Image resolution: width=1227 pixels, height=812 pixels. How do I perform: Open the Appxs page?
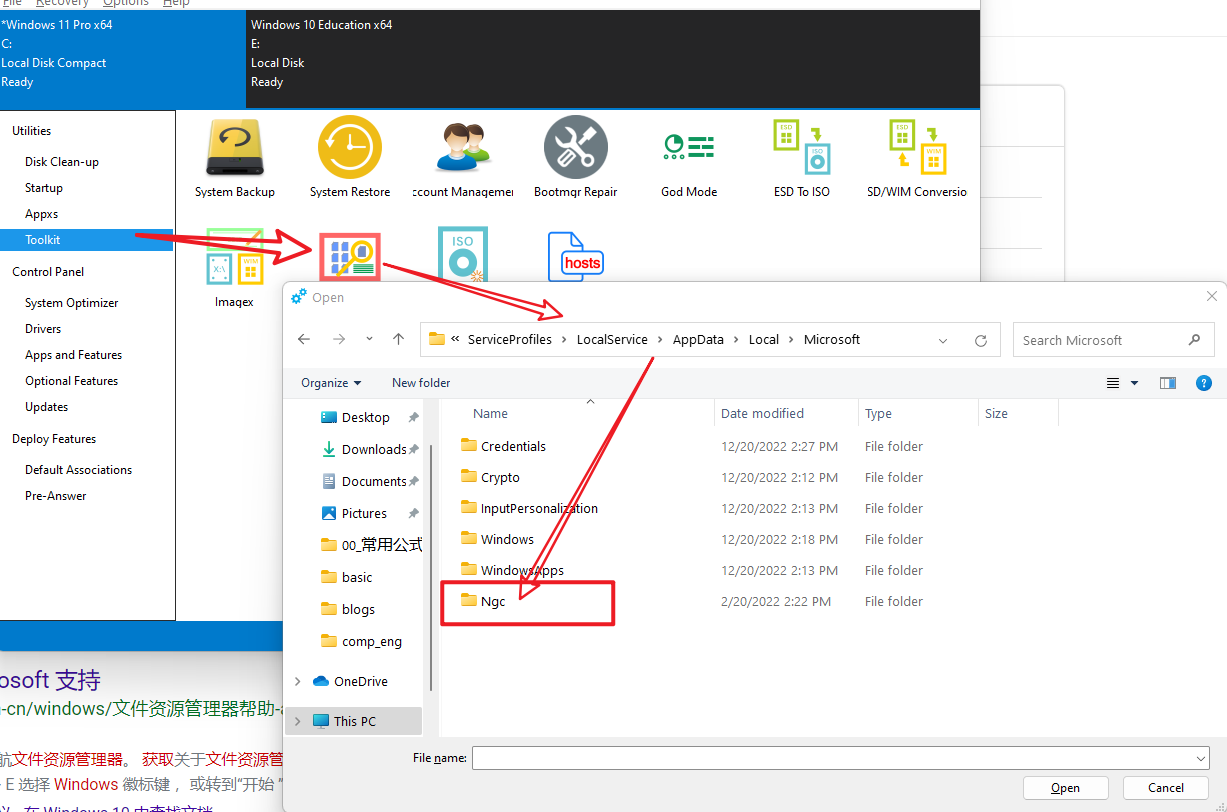(42, 214)
